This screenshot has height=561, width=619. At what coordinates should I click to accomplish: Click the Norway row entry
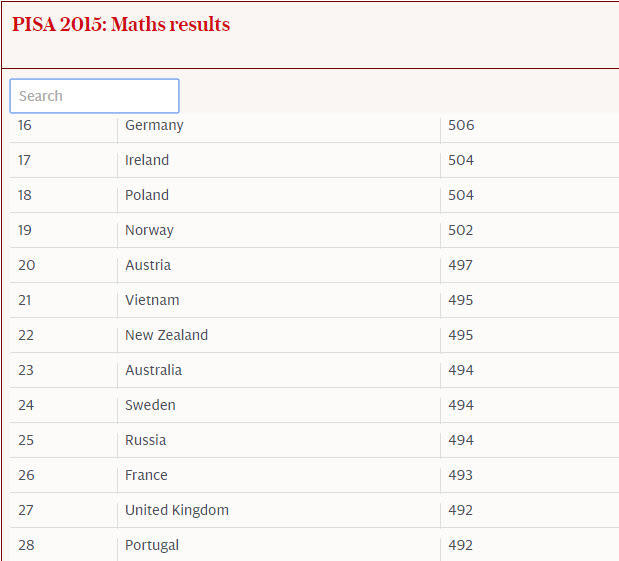click(x=149, y=230)
